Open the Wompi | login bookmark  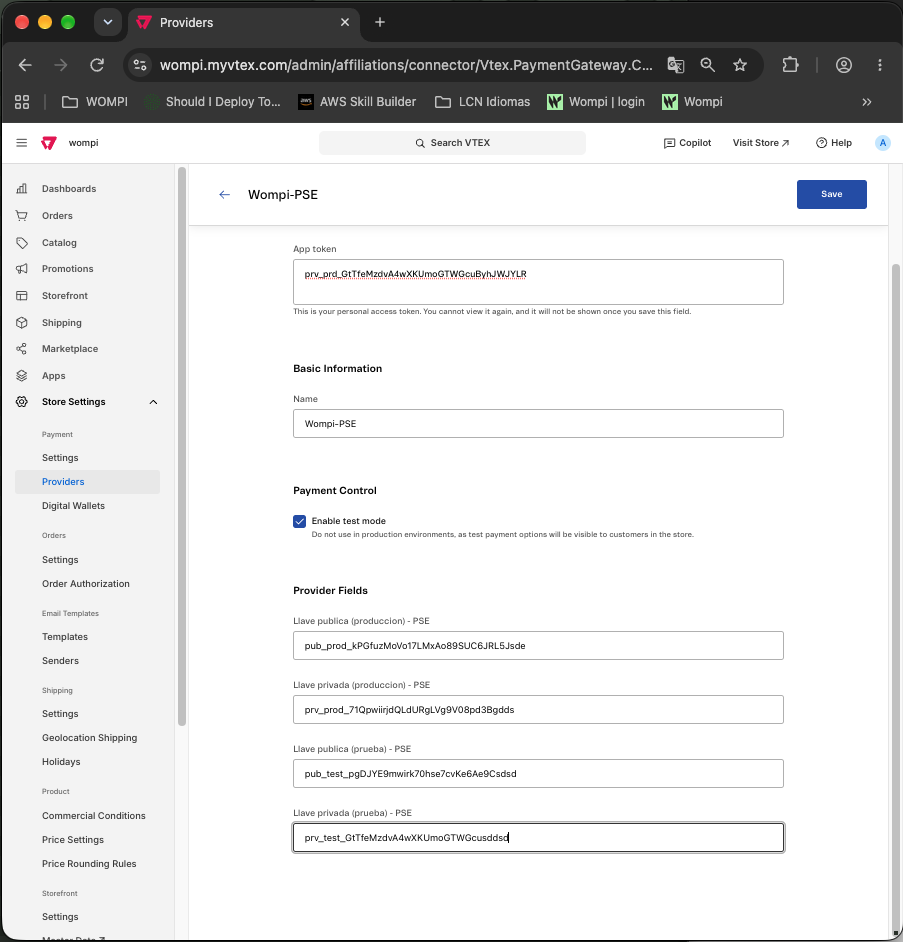coord(596,102)
